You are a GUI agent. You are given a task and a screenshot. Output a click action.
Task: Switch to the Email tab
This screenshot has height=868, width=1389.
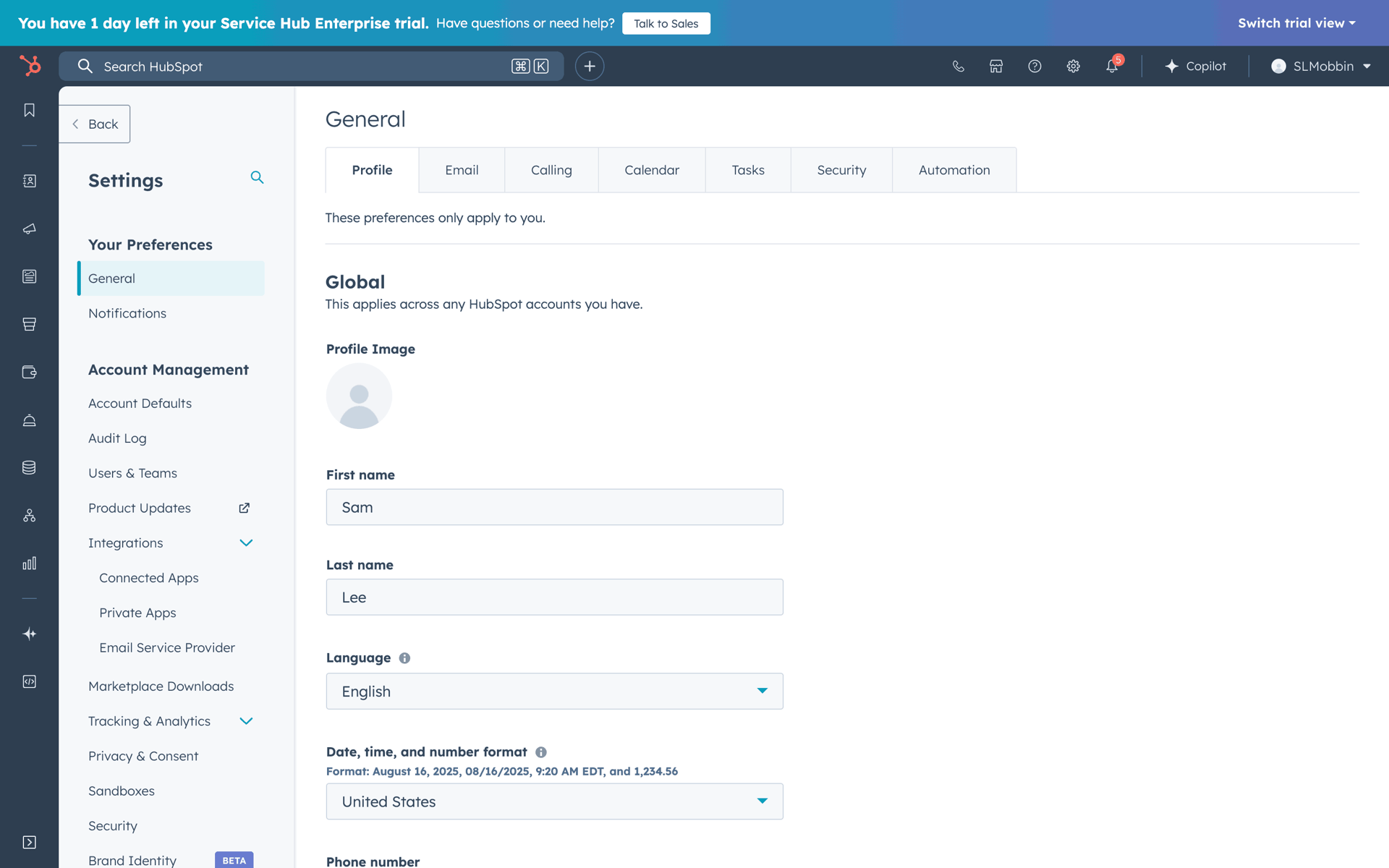tap(462, 170)
